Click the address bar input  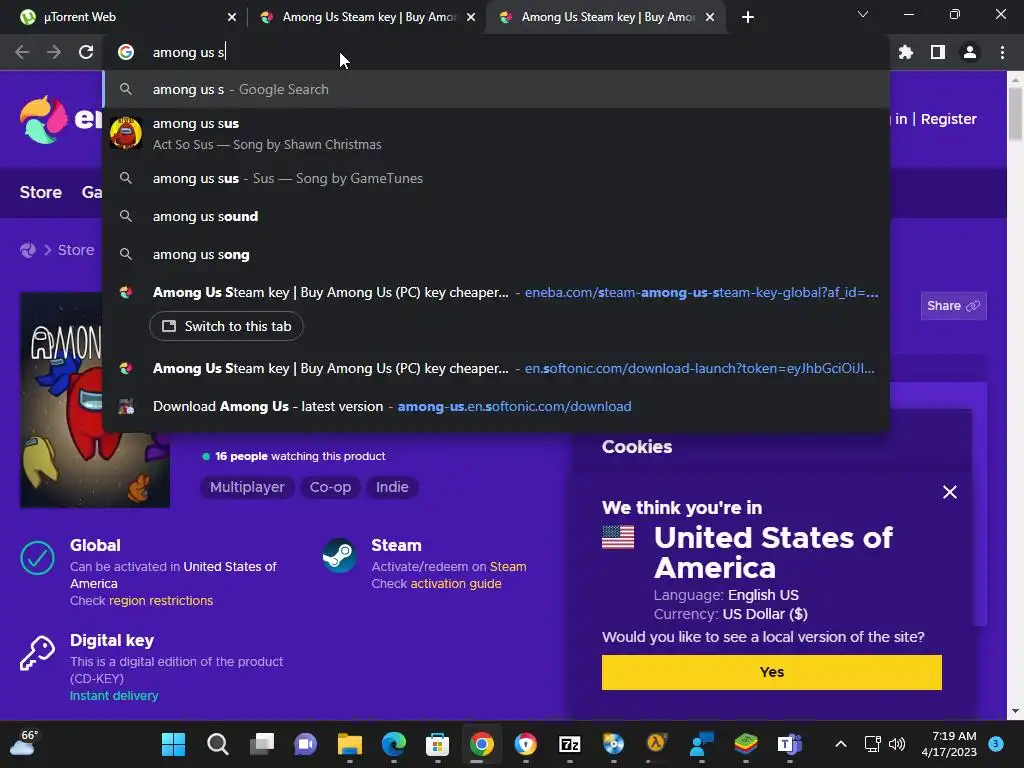pos(496,52)
